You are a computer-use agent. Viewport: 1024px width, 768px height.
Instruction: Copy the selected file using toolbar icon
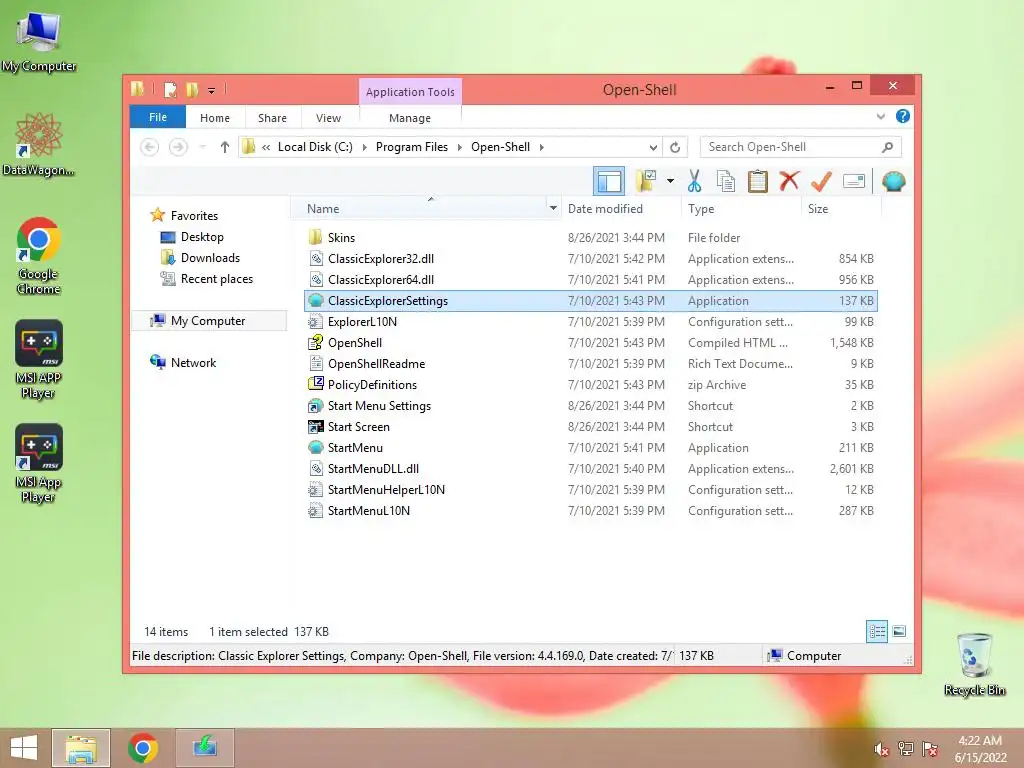coord(726,181)
